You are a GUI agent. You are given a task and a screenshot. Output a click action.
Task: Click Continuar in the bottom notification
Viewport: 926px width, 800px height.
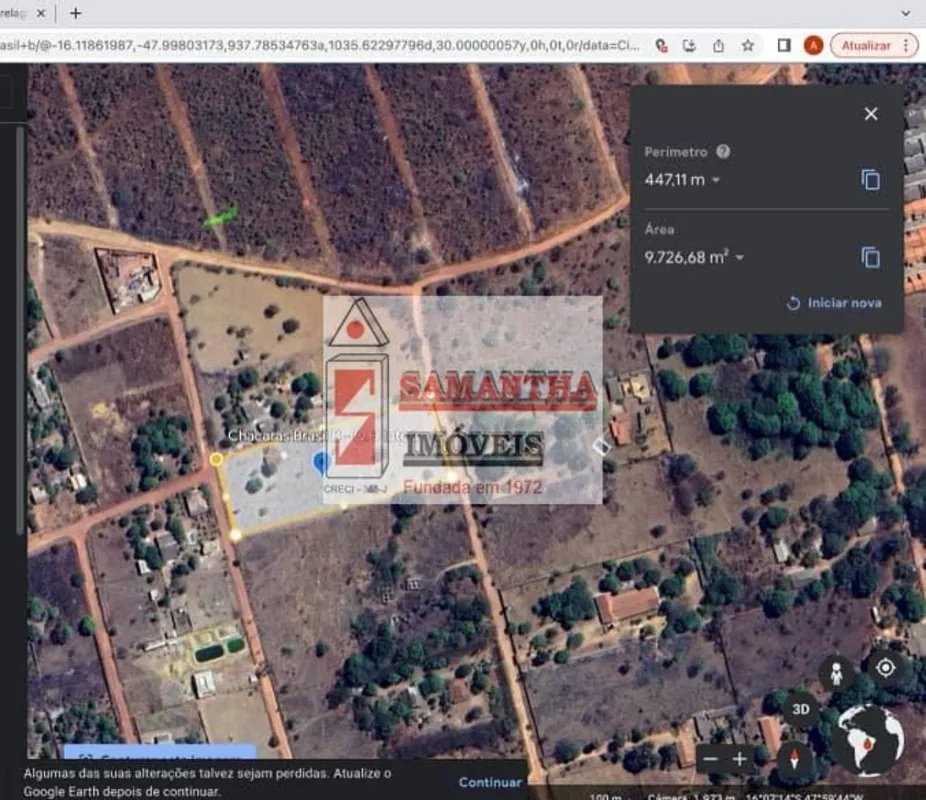coord(490,782)
